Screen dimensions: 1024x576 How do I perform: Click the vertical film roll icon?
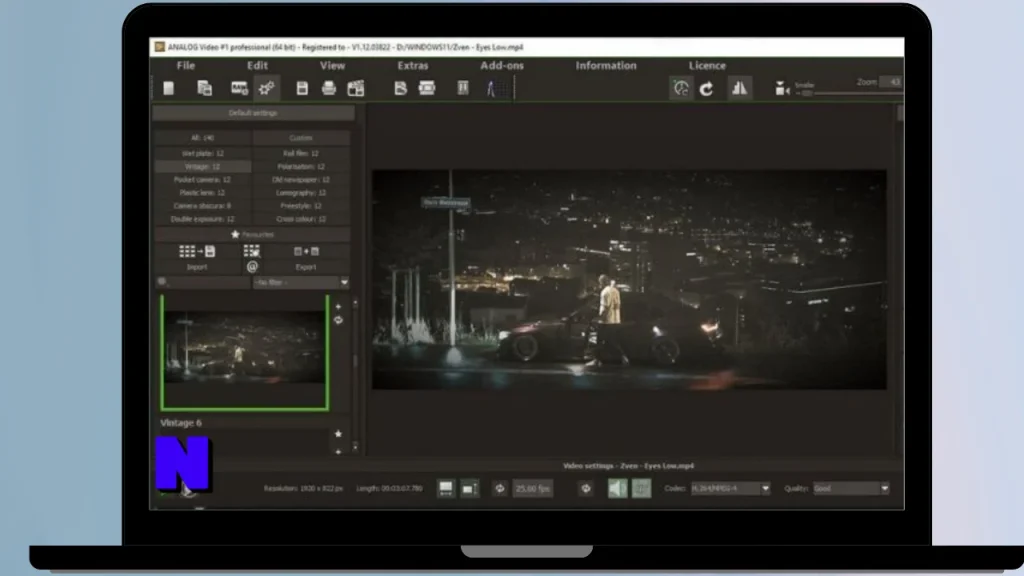pyautogui.click(x=462, y=88)
